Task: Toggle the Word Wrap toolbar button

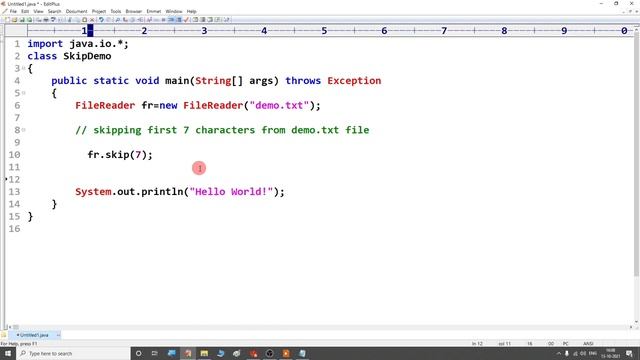Action: [x=171, y=20]
